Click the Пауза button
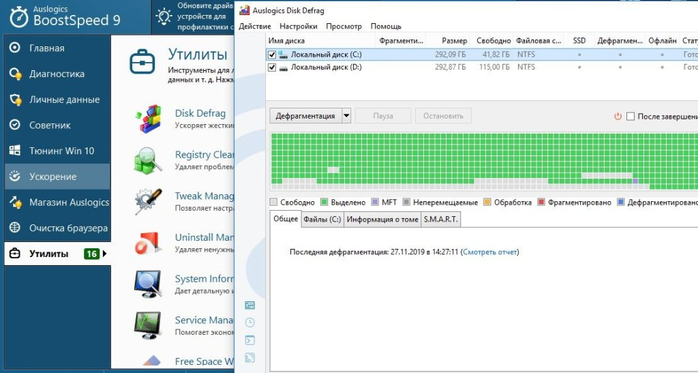Screen dimensions: 698x373 click(383, 116)
